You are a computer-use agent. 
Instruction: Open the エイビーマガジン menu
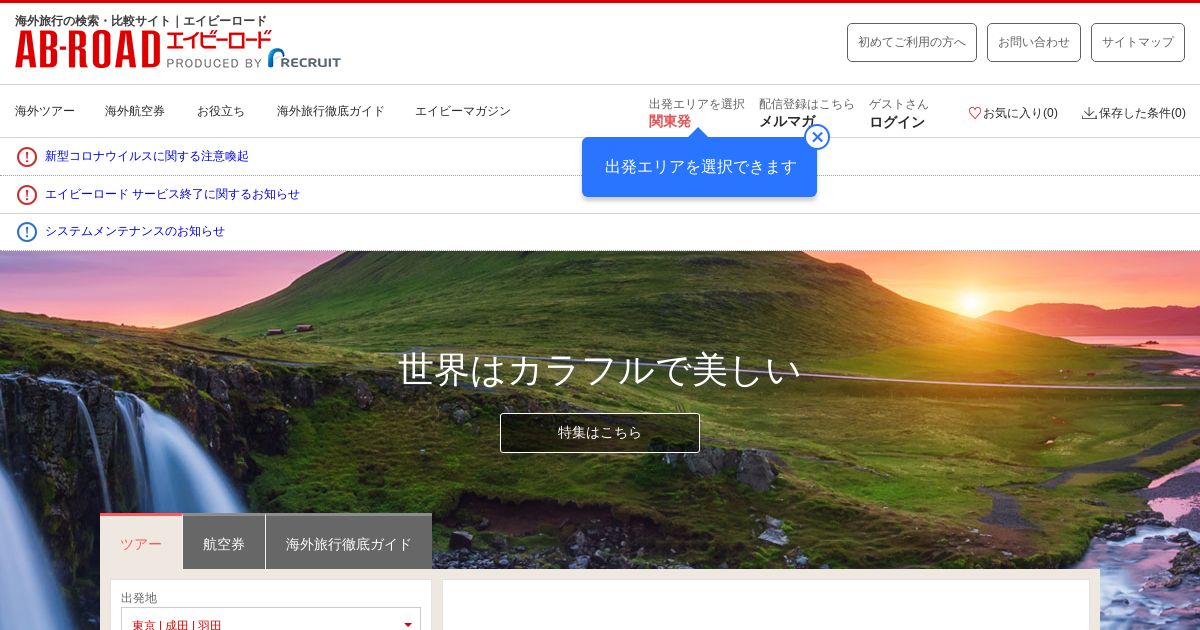tap(463, 111)
